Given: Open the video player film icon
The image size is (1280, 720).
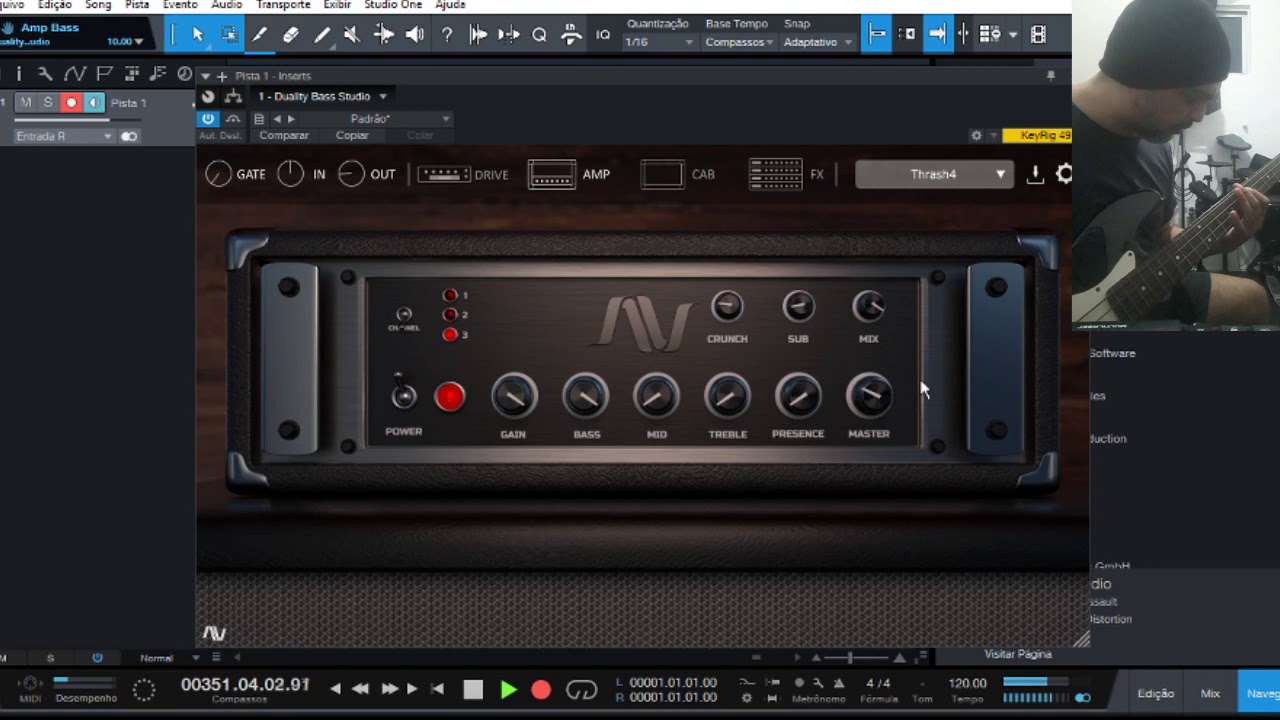Looking at the screenshot, I should (x=1038, y=35).
